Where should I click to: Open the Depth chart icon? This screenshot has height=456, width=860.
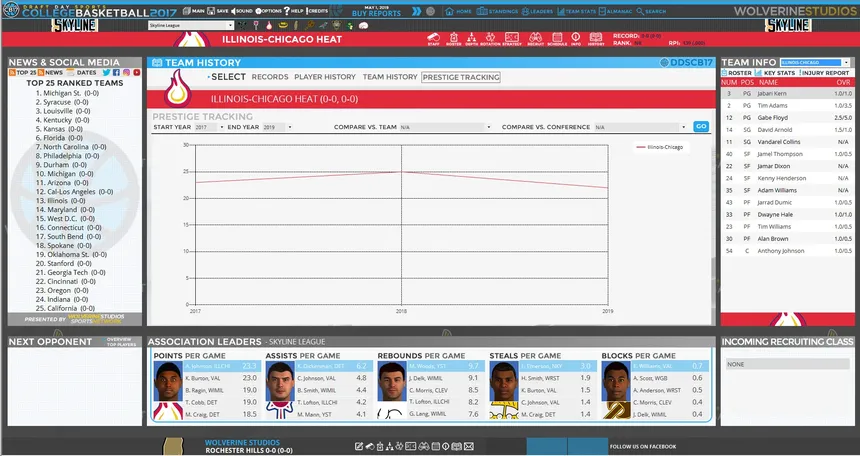(471, 38)
